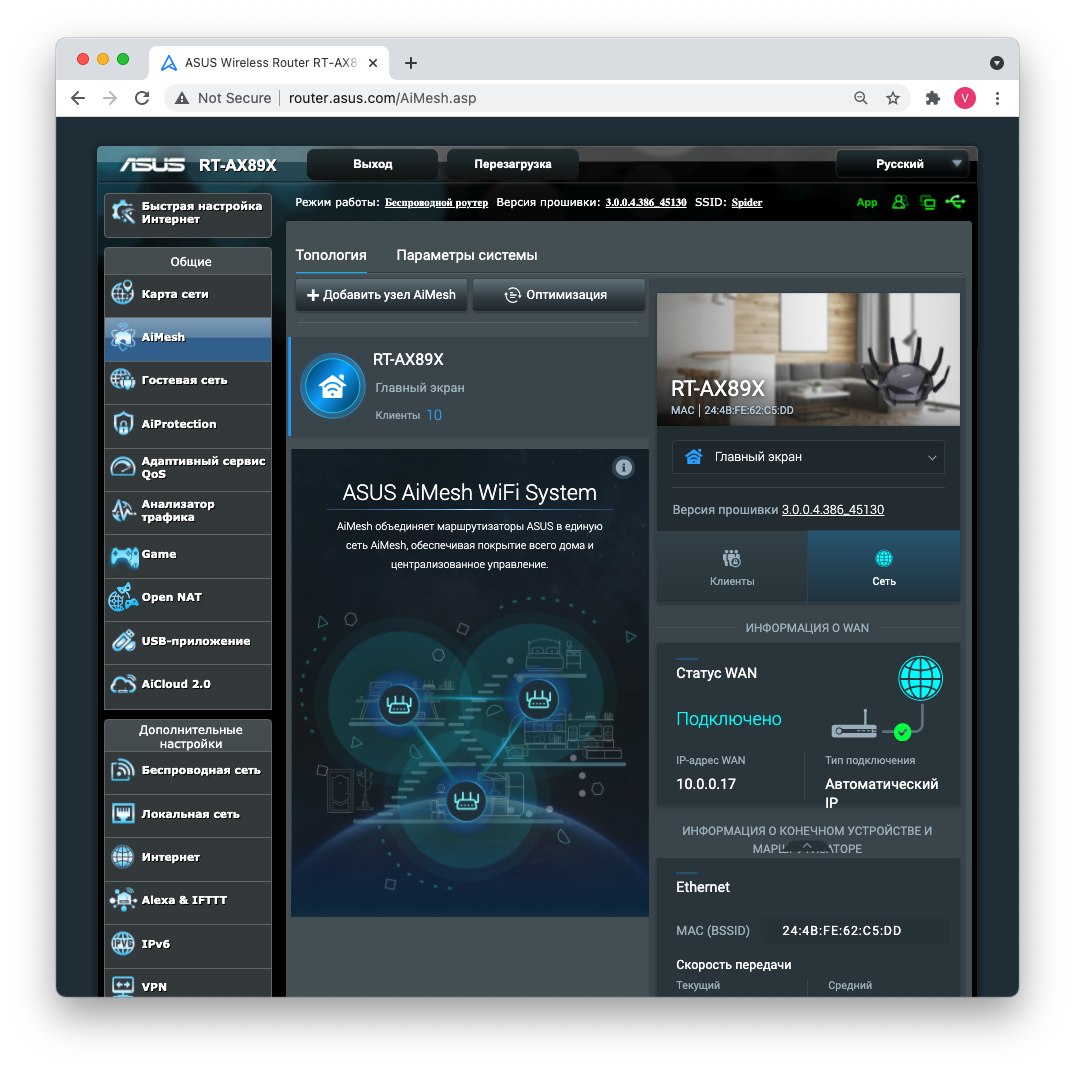Open the Сеть tab in node panel
The image size is (1075, 1071).
[884, 568]
